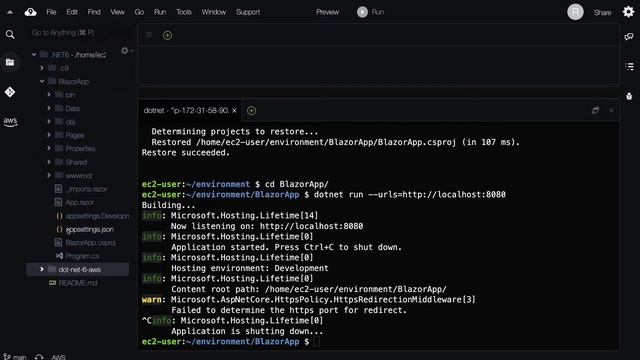Open BlazorApp.csproj file
This screenshot has width=640, height=360.
click(90, 243)
